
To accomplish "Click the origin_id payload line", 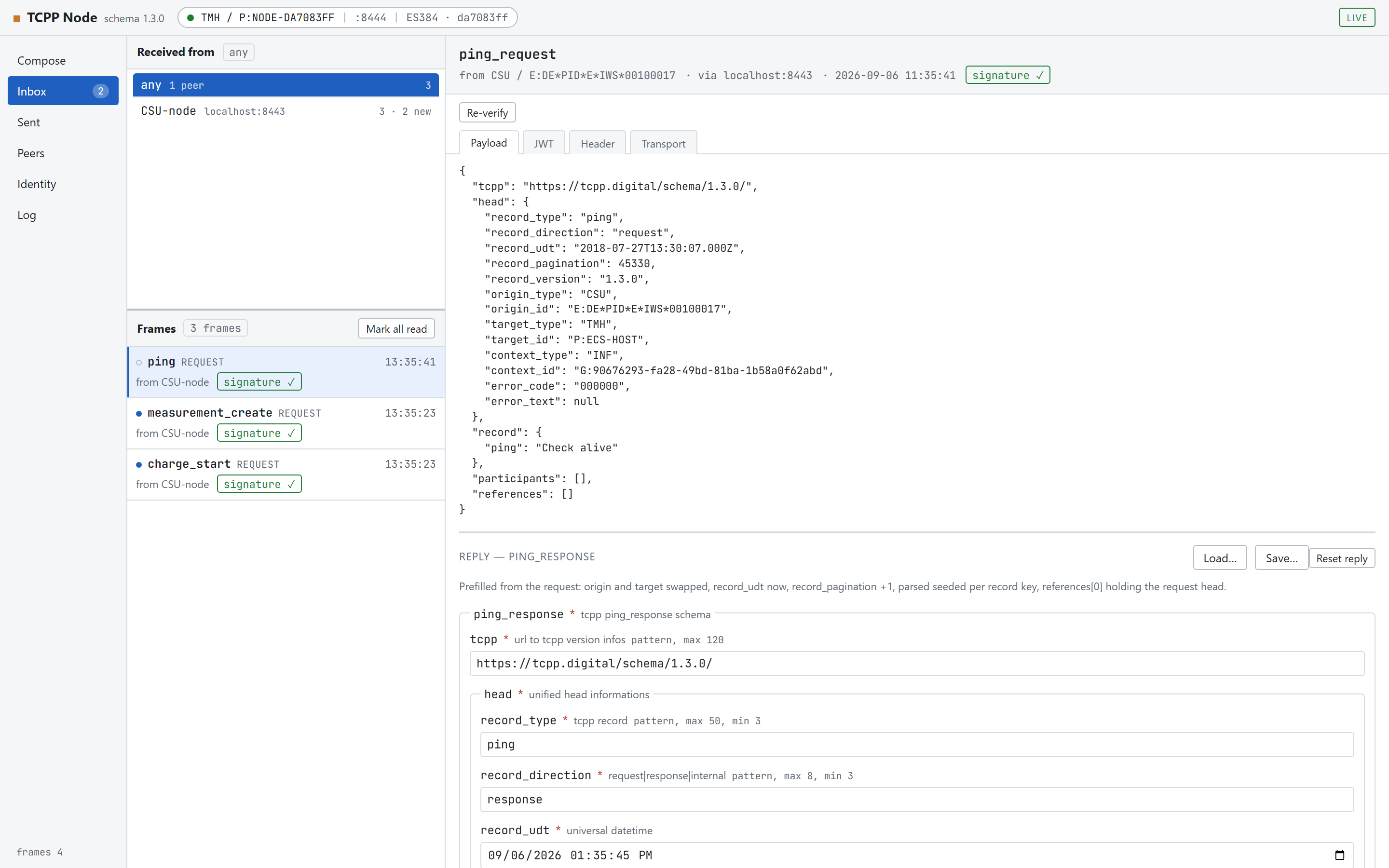I will 608,309.
